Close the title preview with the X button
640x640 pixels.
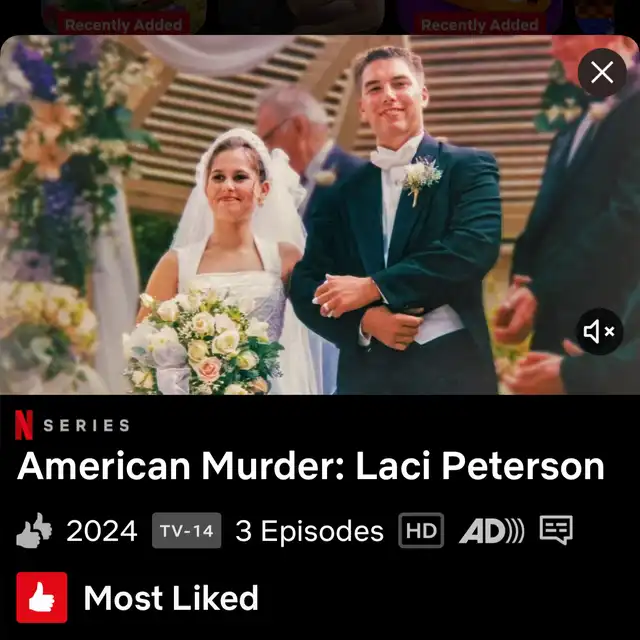click(602, 73)
